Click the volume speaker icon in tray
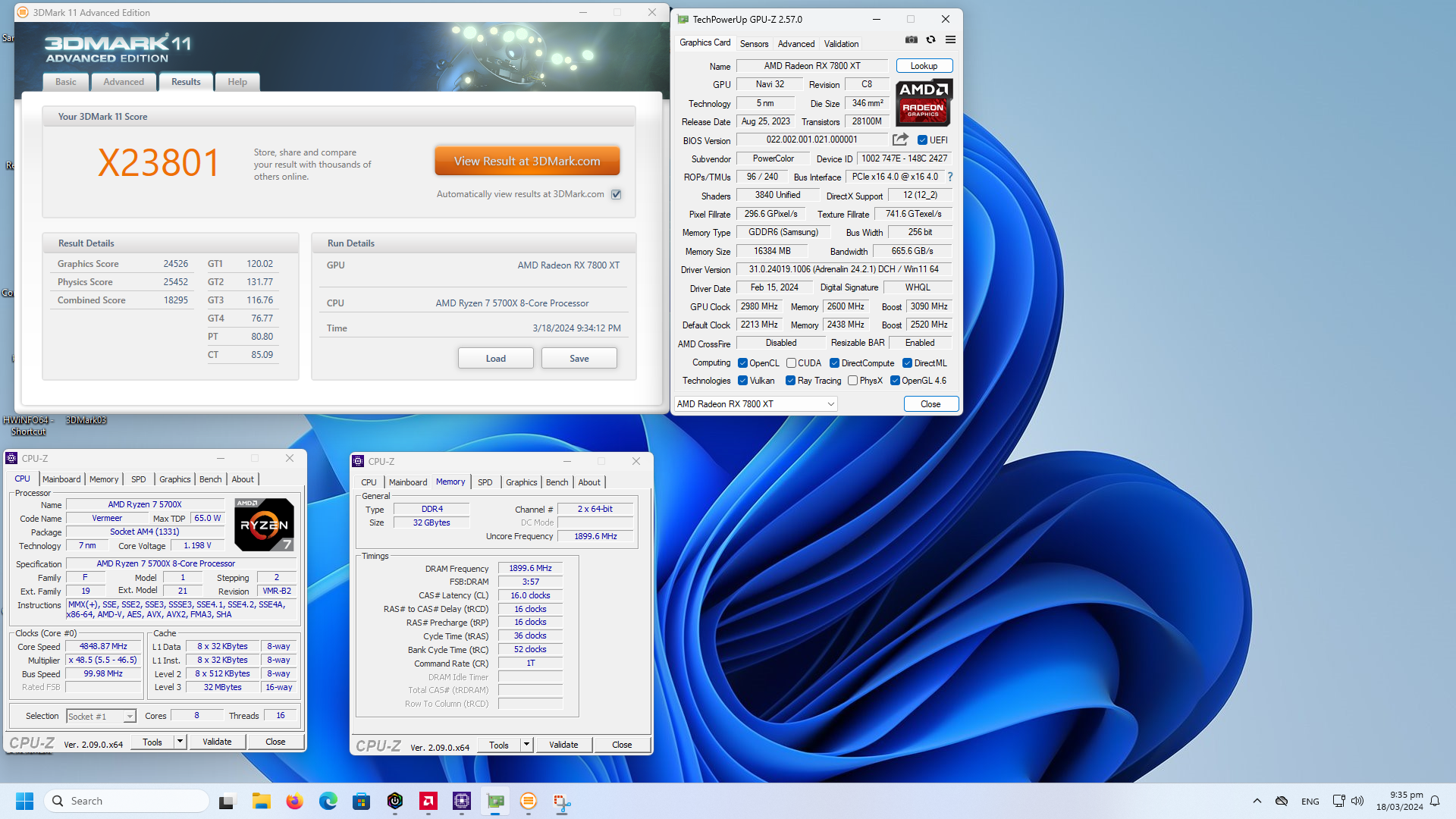This screenshot has width=1456, height=819. (1357, 801)
